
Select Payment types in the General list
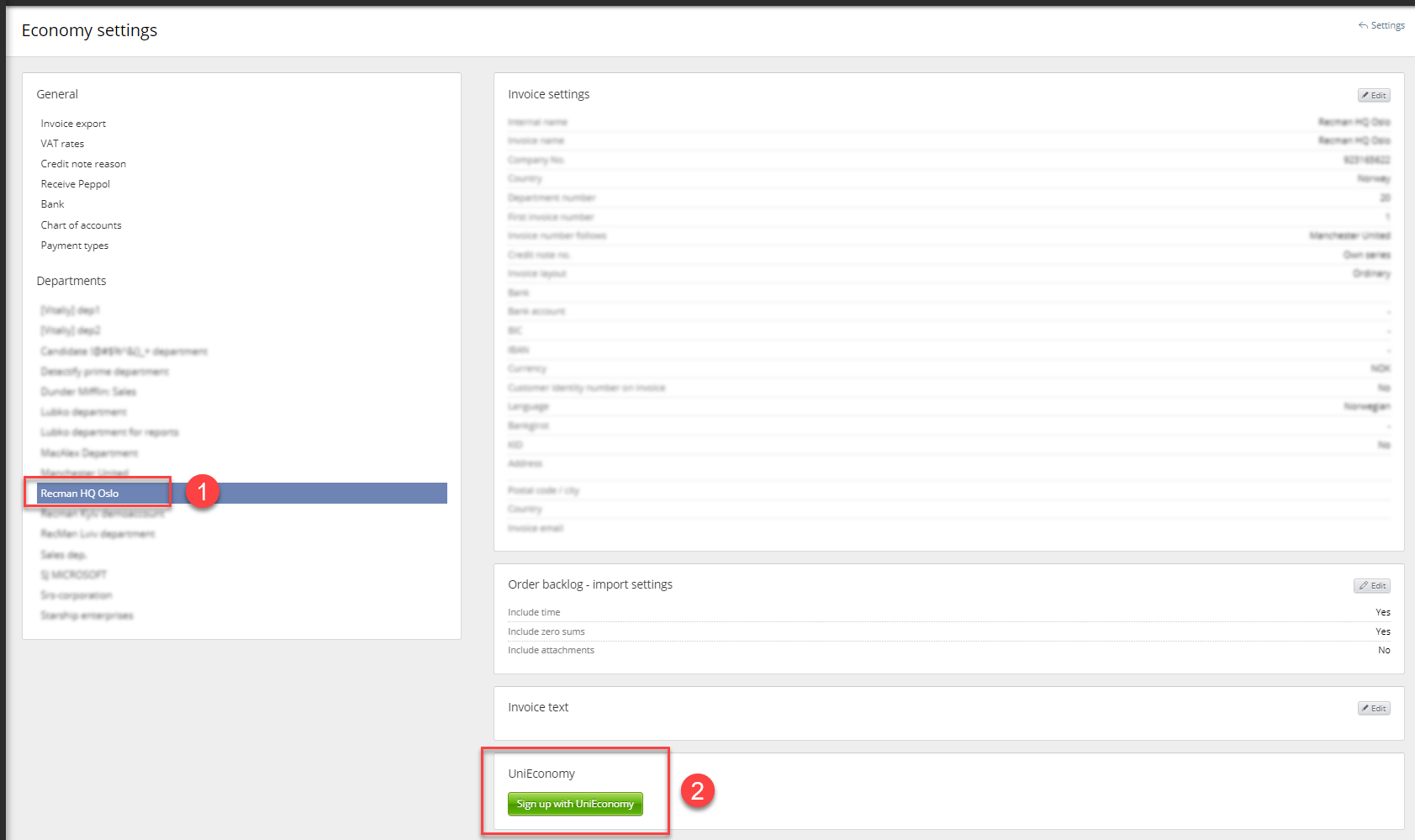click(74, 246)
